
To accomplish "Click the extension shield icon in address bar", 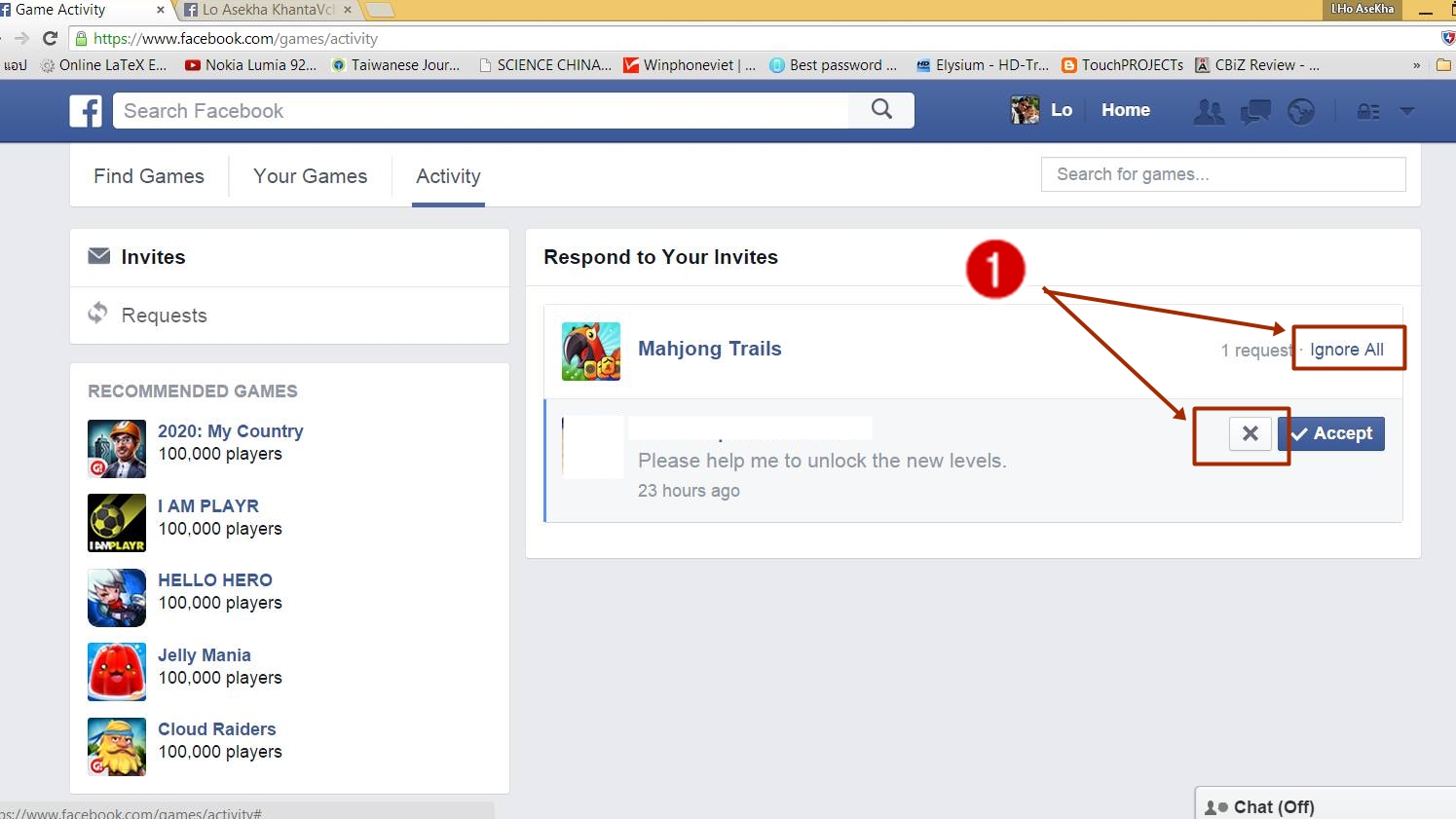I will click(x=1448, y=39).
